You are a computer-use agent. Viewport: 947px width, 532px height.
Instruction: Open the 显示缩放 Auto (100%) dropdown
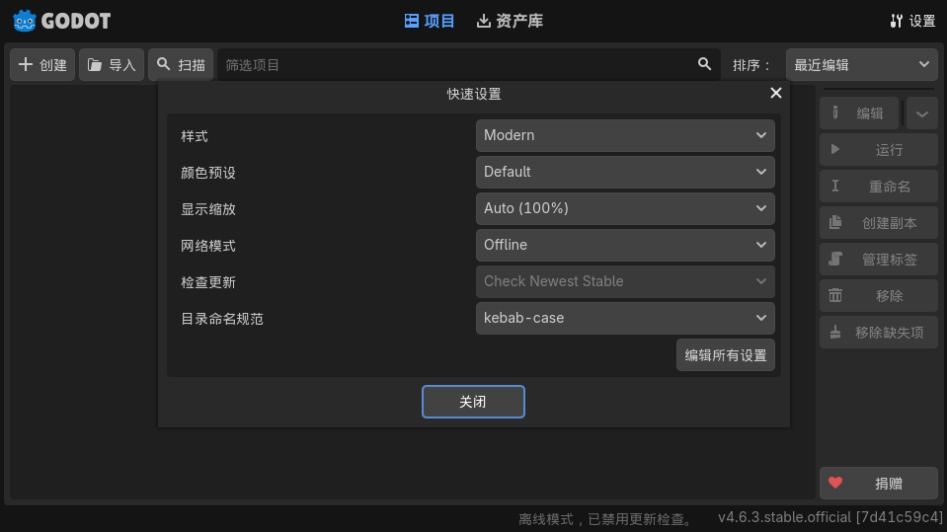click(x=625, y=208)
